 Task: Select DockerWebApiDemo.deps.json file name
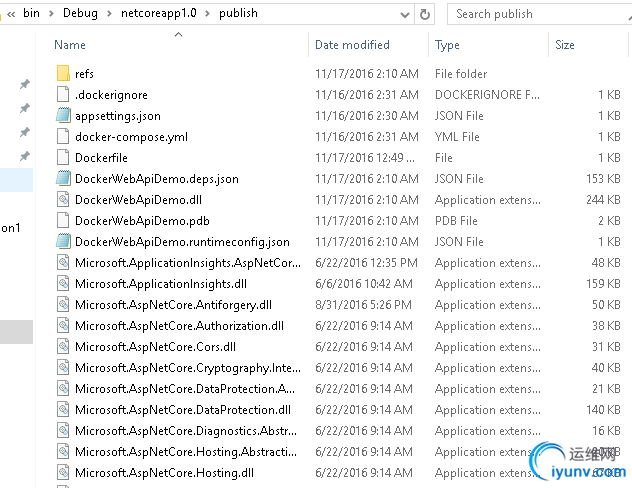click(x=157, y=179)
